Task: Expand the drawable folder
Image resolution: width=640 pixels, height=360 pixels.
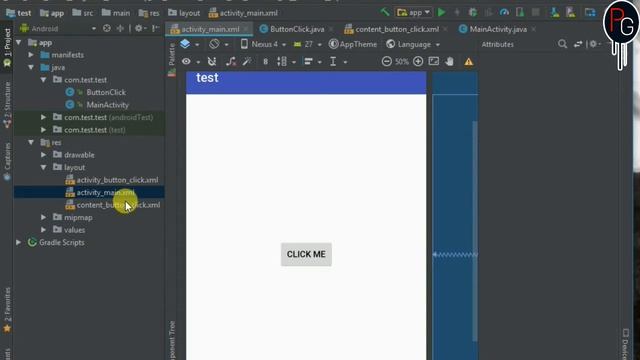Action: [44, 155]
